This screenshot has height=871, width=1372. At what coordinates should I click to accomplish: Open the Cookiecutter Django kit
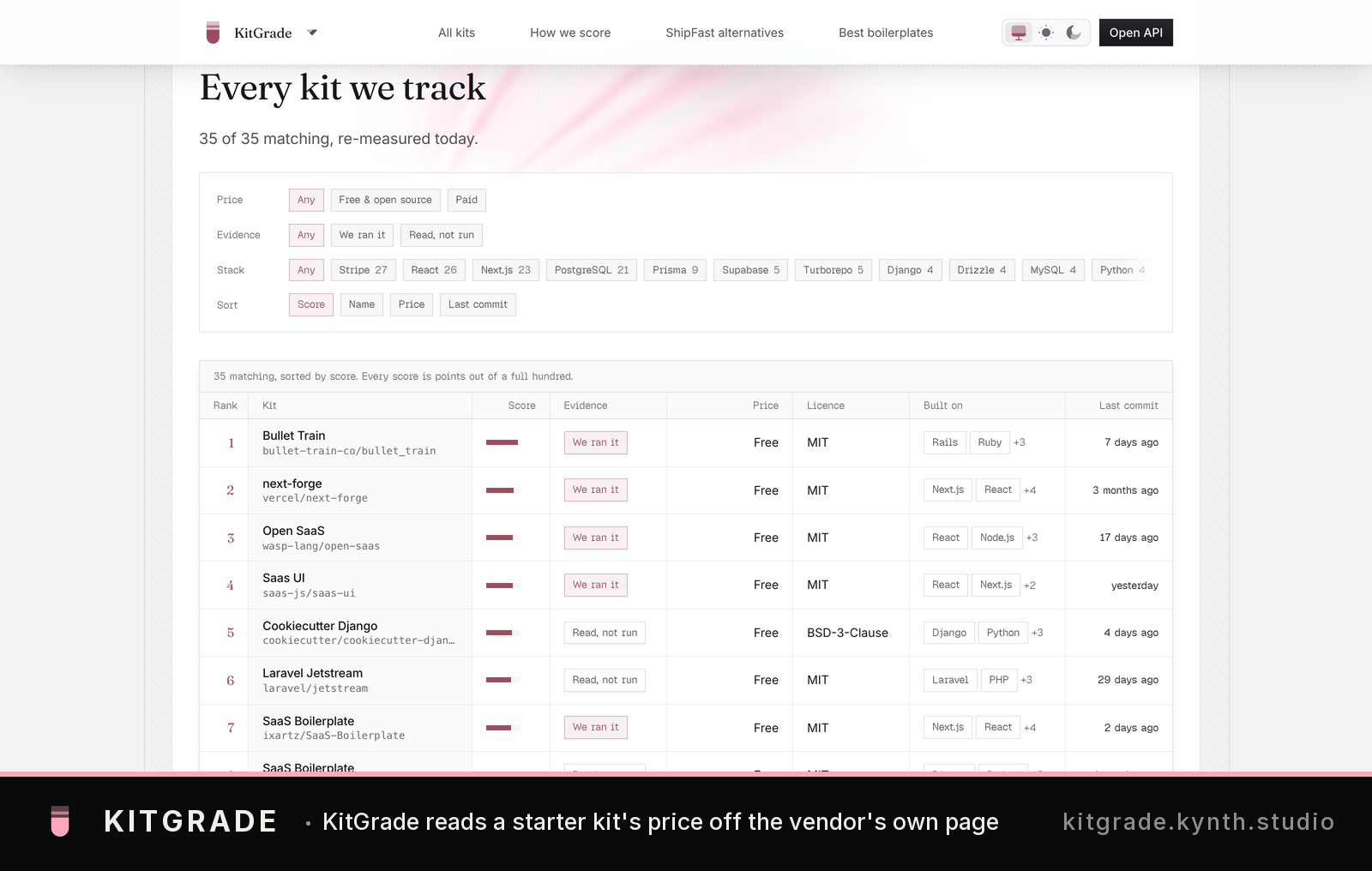(x=320, y=626)
